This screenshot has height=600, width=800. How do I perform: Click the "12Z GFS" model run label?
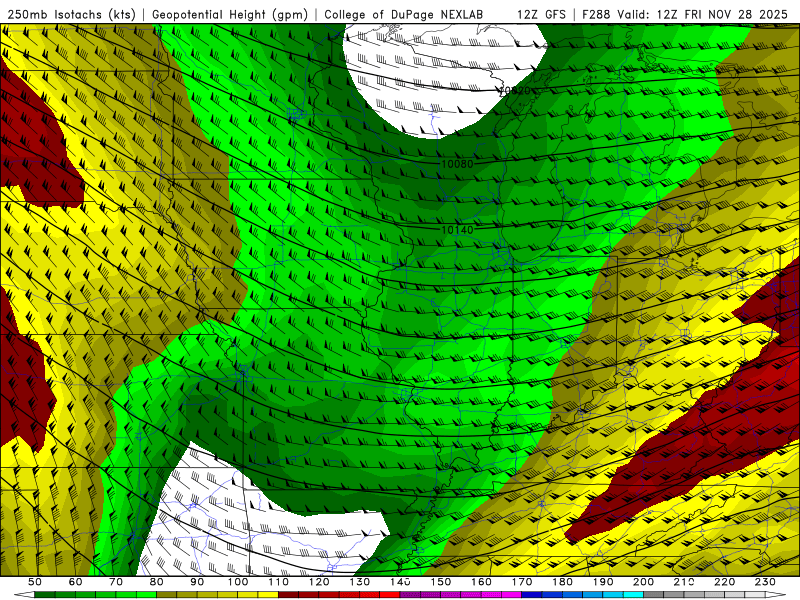(x=541, y=15)
